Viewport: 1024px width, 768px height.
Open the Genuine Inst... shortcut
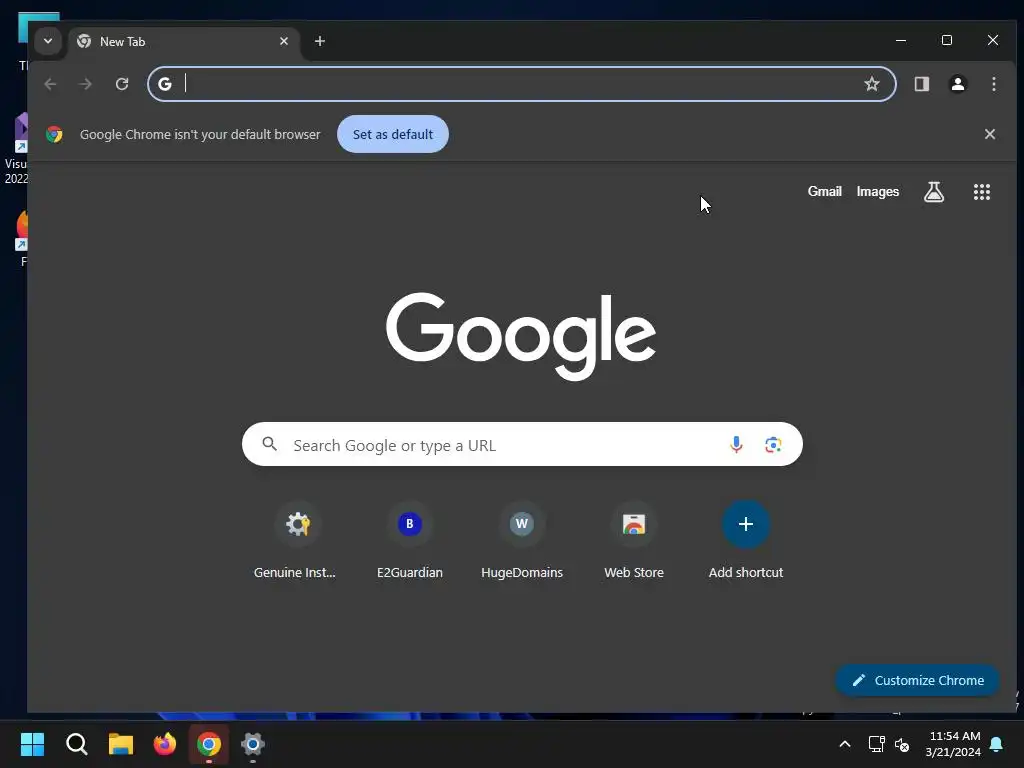[297, 541]
